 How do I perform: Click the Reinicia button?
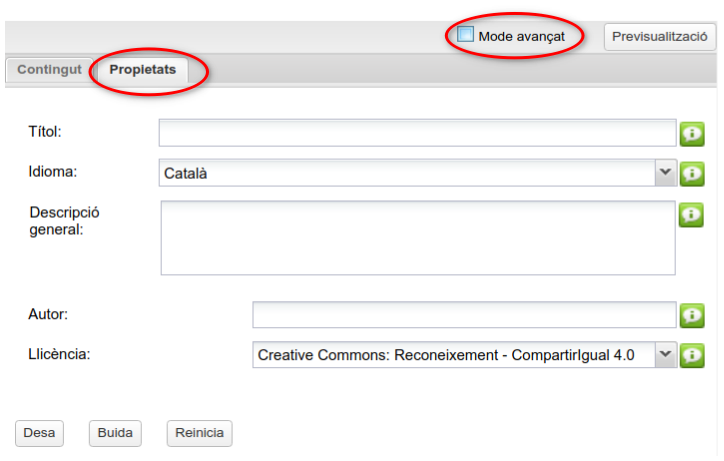tap(199, 433)
